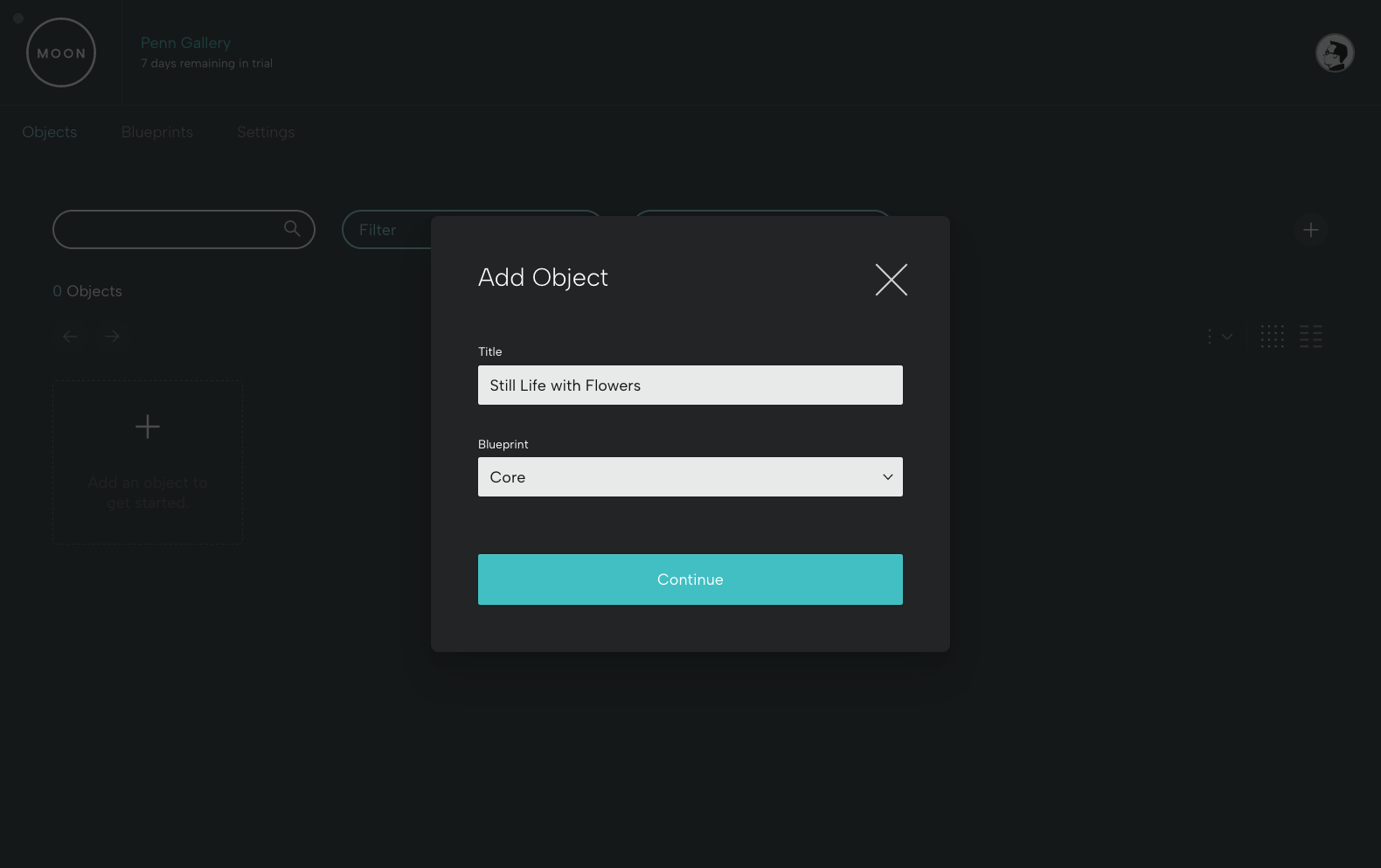Select the Objects tab
1381x868 pixels.
pyautogui.click(x=50, y=132)
